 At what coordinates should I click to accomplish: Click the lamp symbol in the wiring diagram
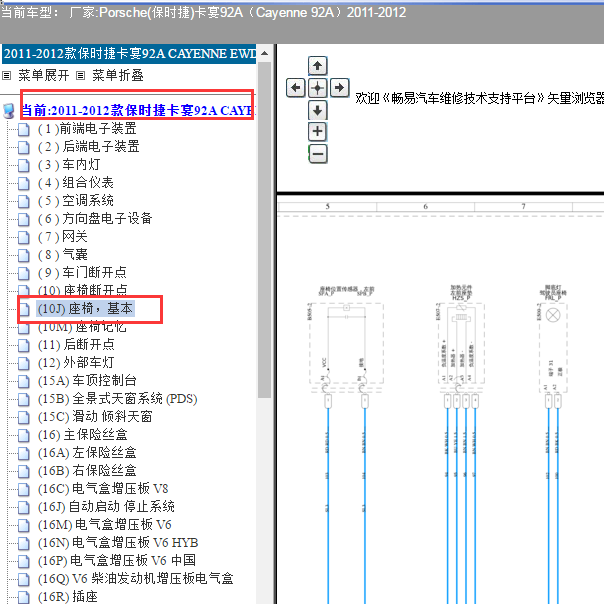[553, 315]
